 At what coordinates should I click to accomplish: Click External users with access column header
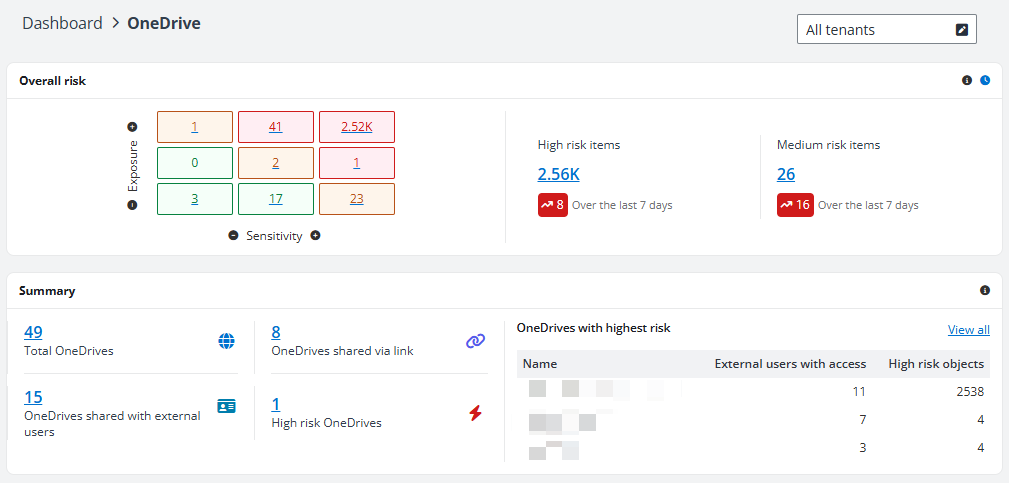click(790, 364)
